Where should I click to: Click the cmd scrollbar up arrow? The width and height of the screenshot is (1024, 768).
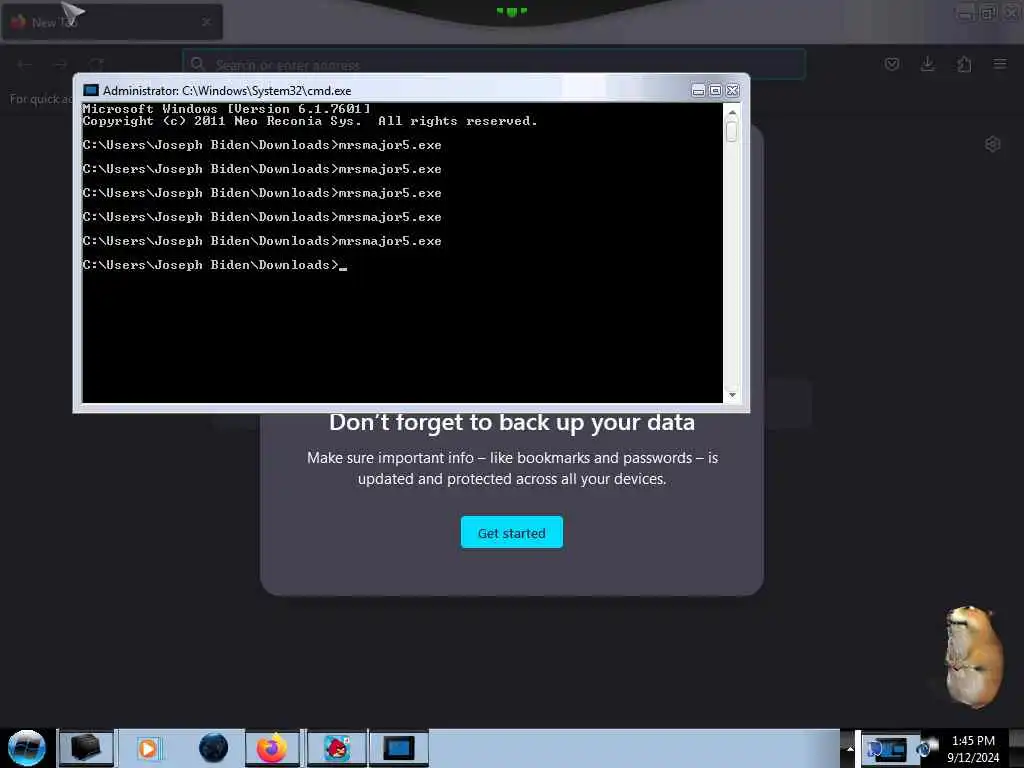pyautogui.click(x=732, y=112)
